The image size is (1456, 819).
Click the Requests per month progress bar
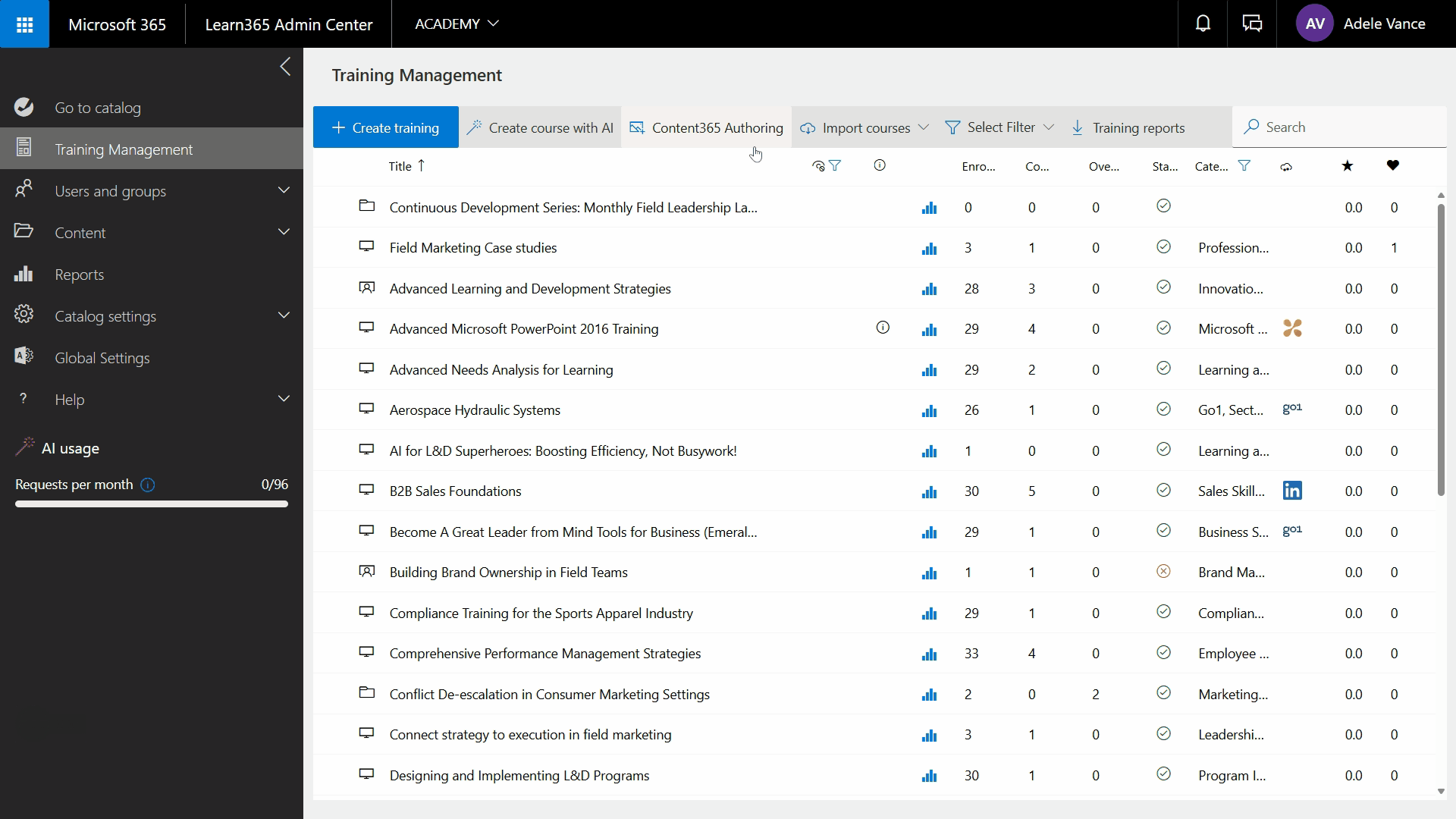tap(151, 504)
